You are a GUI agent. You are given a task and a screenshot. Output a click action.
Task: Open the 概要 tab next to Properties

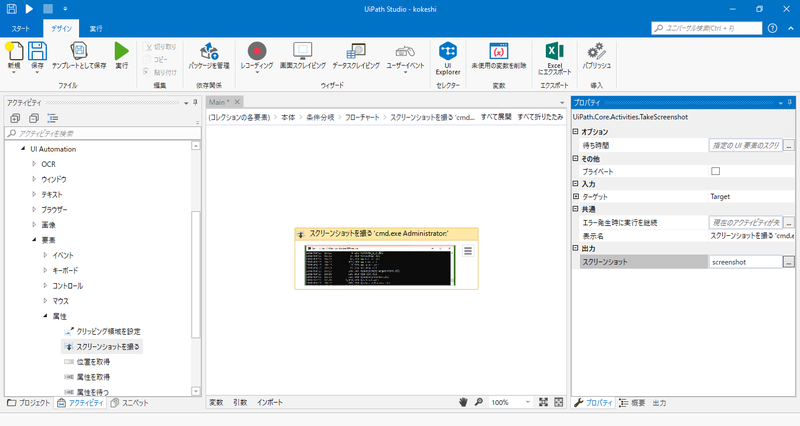(x=632, y=403)
